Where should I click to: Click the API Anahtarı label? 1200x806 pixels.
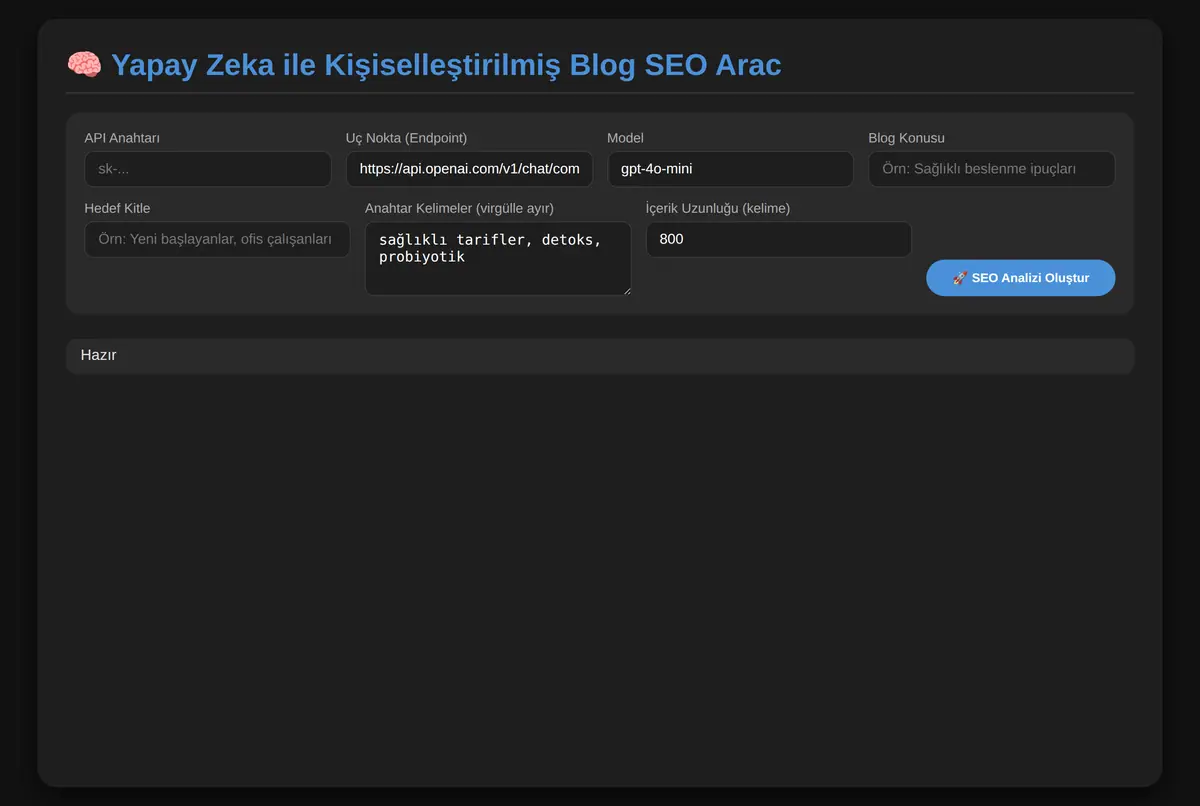[x=122, y=138]
